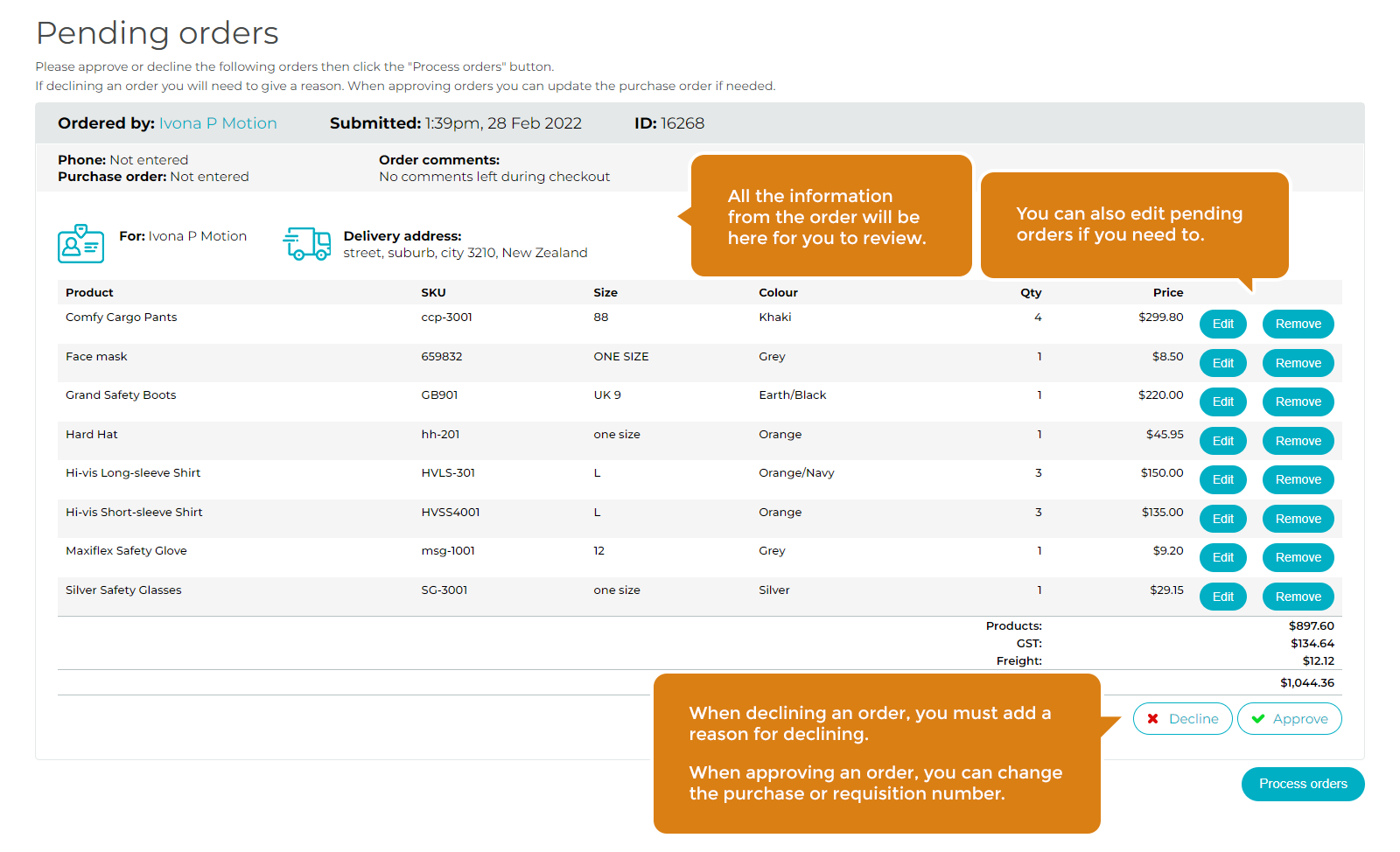Click the ID card icon beside 'For'
This screenshot has height=852, width=1400.
coord(80,244)
